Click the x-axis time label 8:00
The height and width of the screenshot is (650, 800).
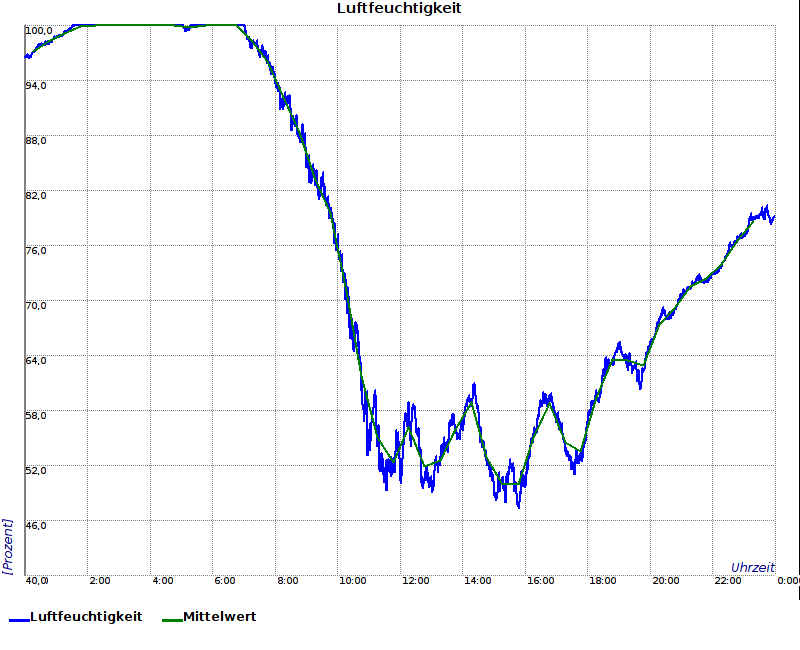click(x=288, y=581)
